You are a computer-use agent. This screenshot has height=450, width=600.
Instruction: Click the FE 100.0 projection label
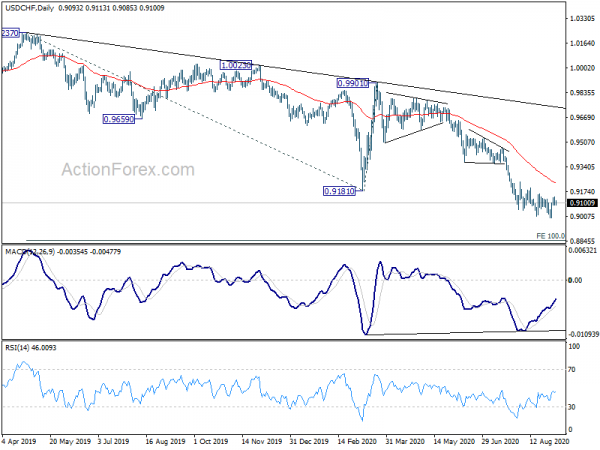tap(550, 236)
